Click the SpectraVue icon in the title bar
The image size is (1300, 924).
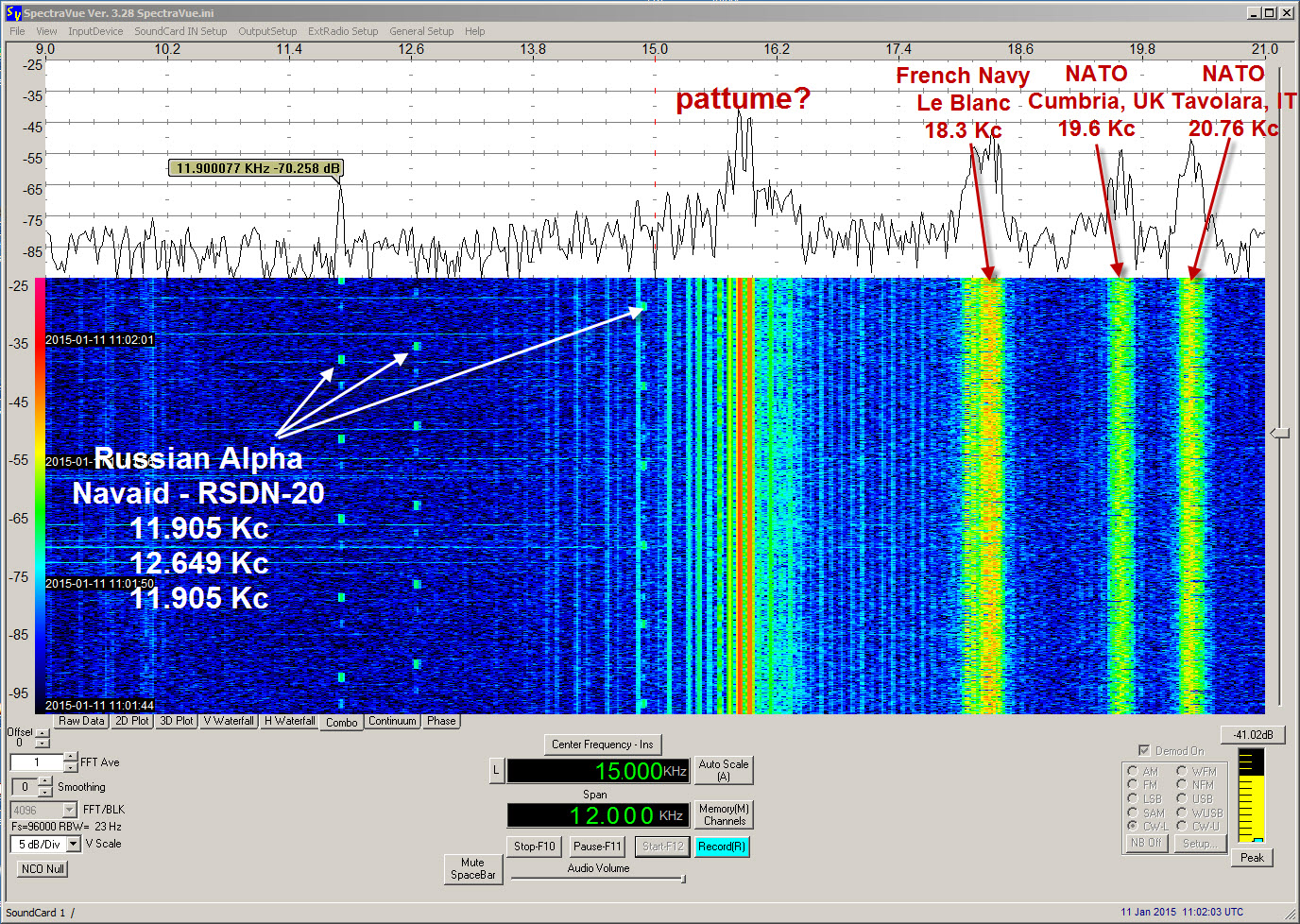13,12
